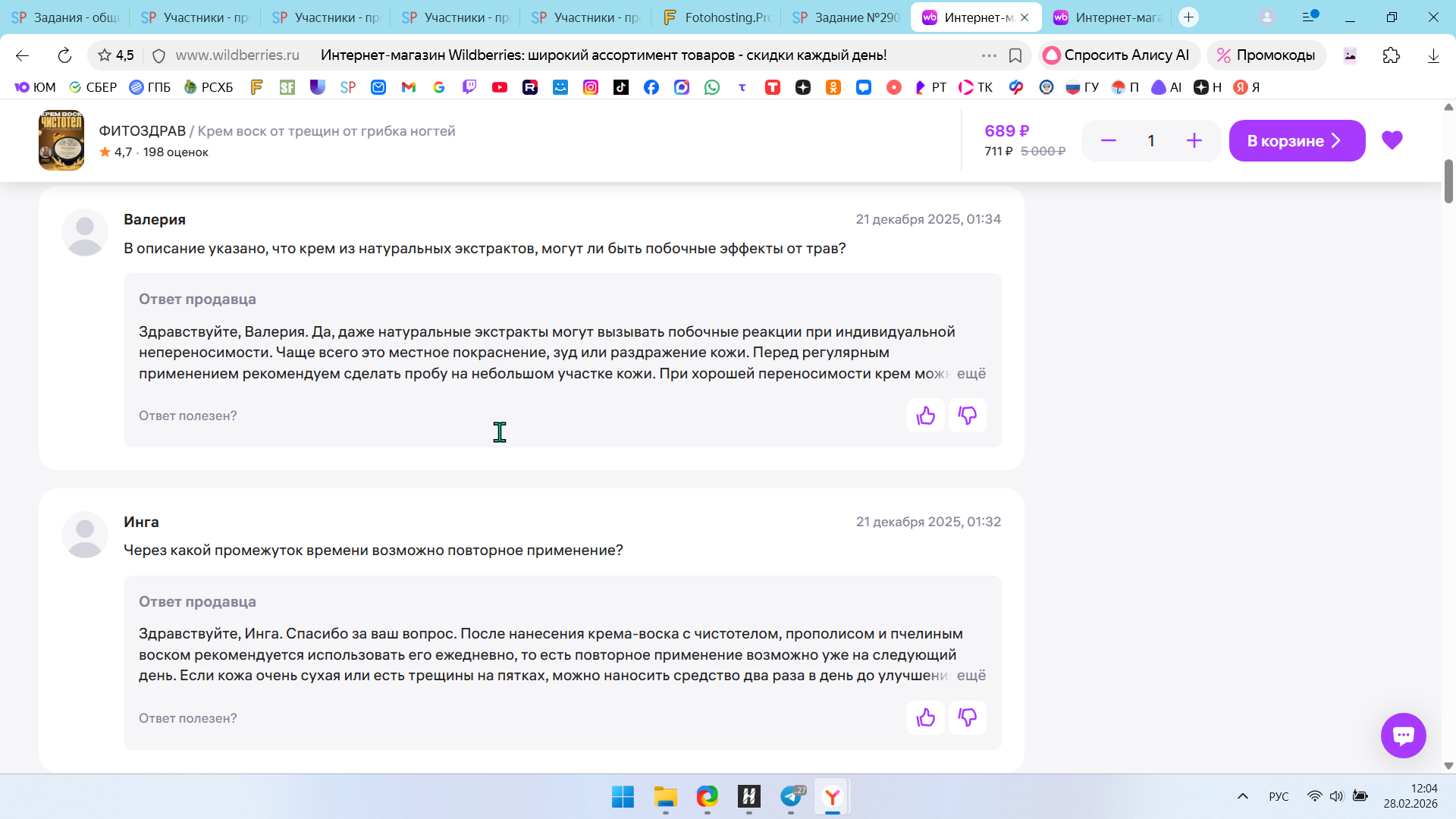Open browser extensions puzzle icon
1456x819 pixels.
coord(1391,55)
